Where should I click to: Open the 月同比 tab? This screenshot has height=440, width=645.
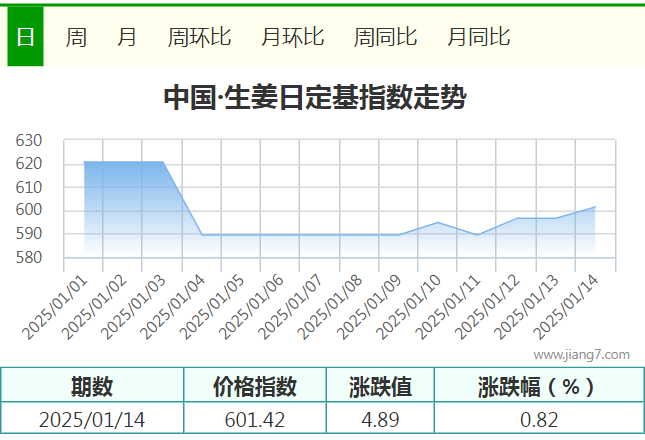(x=478, y=37)
